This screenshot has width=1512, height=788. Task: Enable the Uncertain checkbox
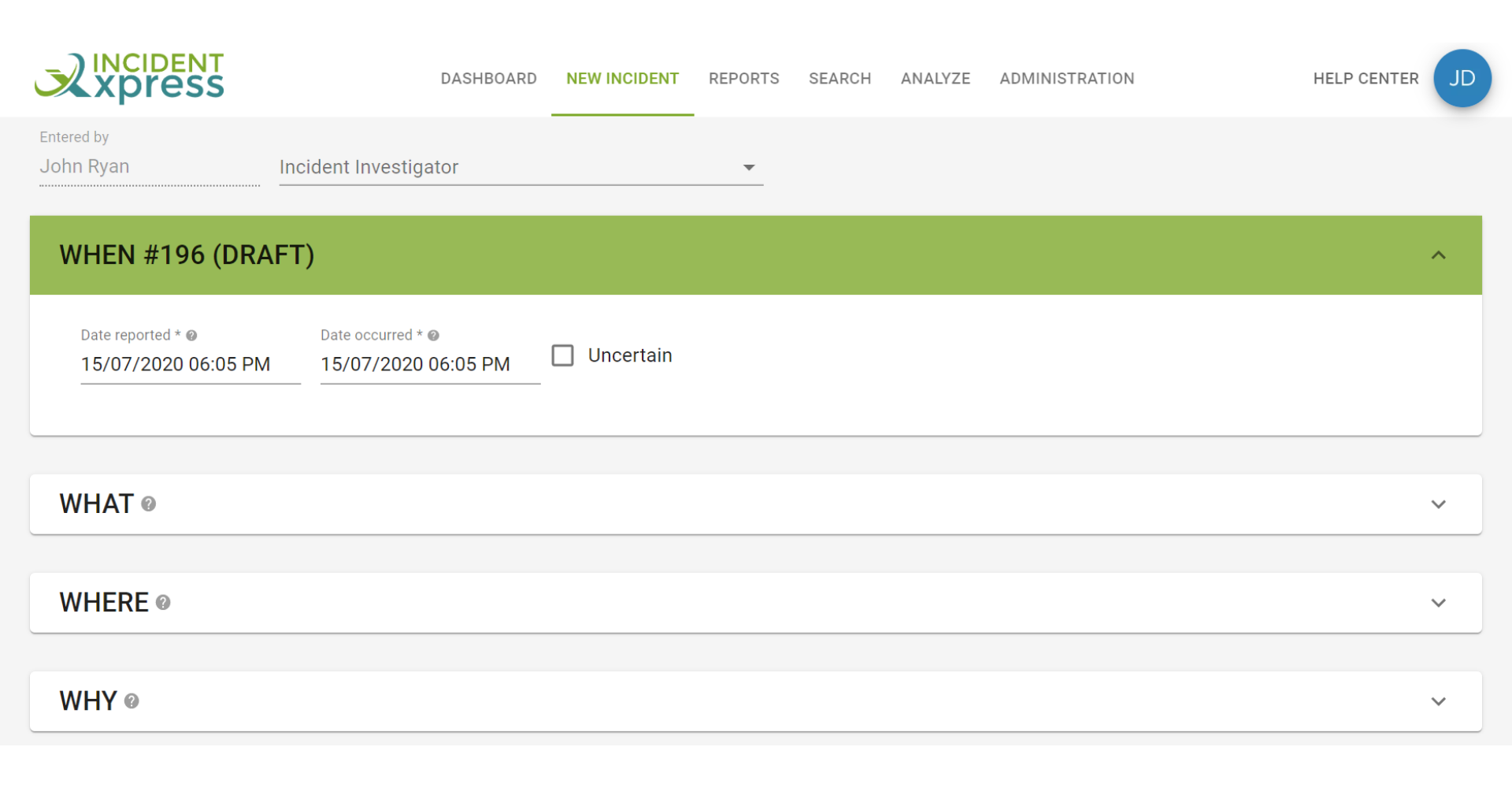click(x=562, y=355)
